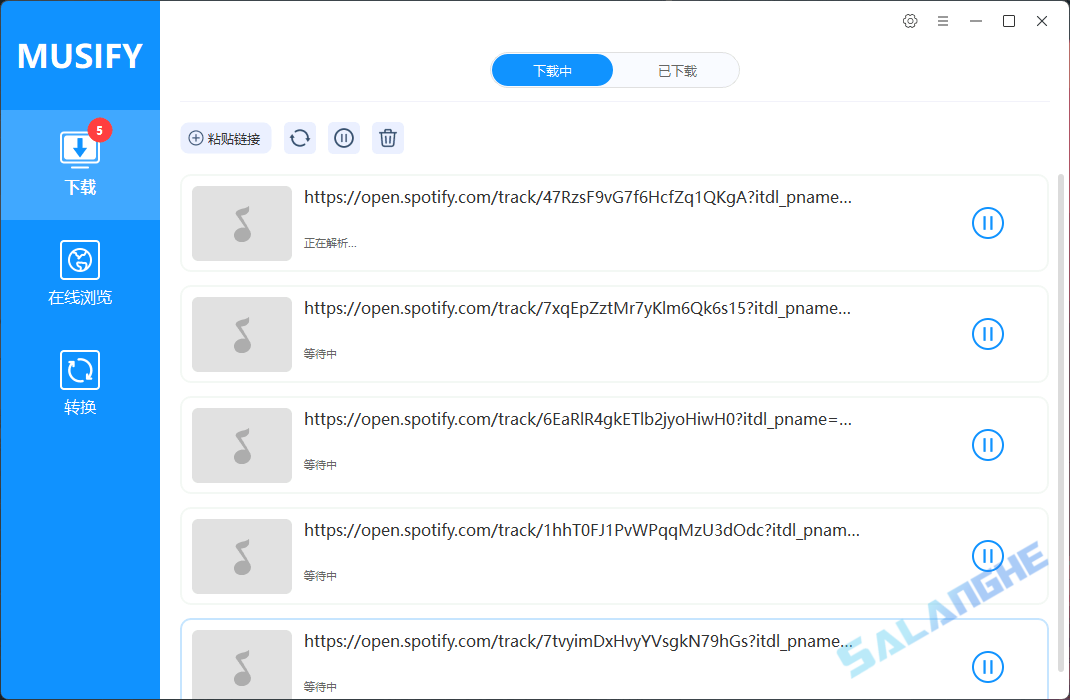
Task: Open the 转换 (convert) tool from sidebar
Action: tap(80, 381)
